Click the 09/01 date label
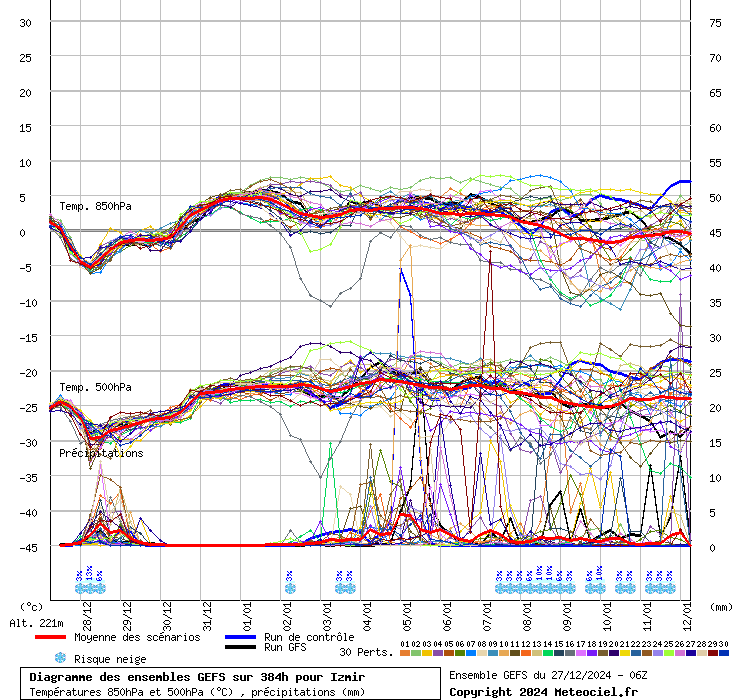This screenshot has width=740, height=700. [x=567, y=616]
